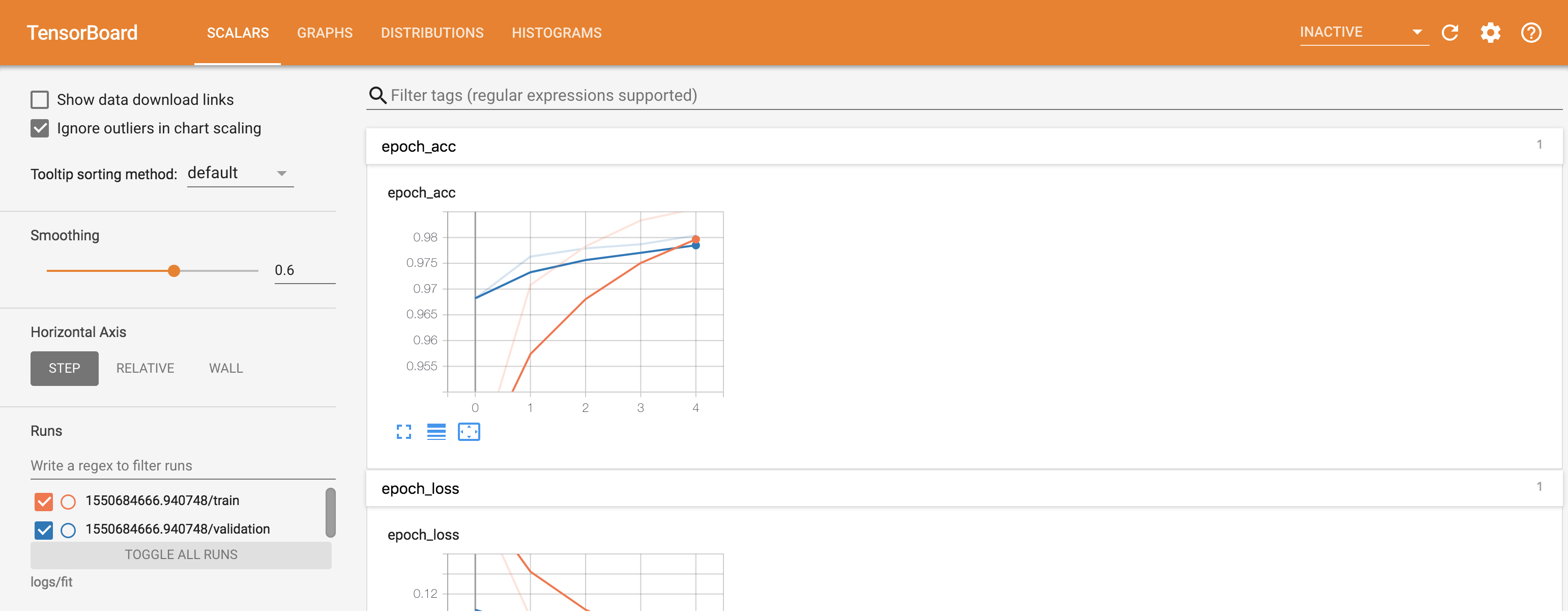This screenshot has width=1568, height=612.
Task: Select the RELATIVE horizontal axis button
Action: [x=145, y=369]
